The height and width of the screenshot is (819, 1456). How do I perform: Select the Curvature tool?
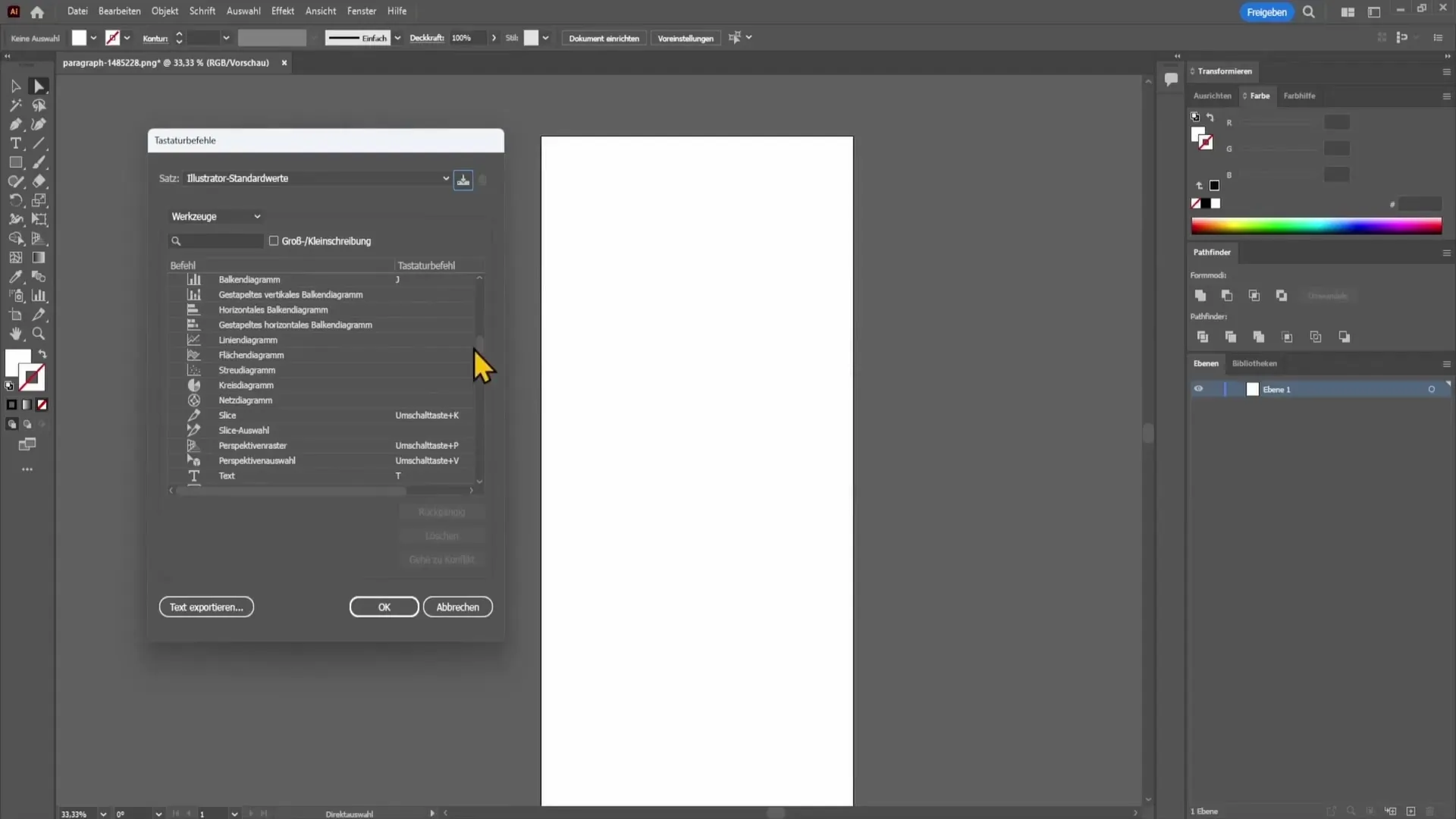39,124
